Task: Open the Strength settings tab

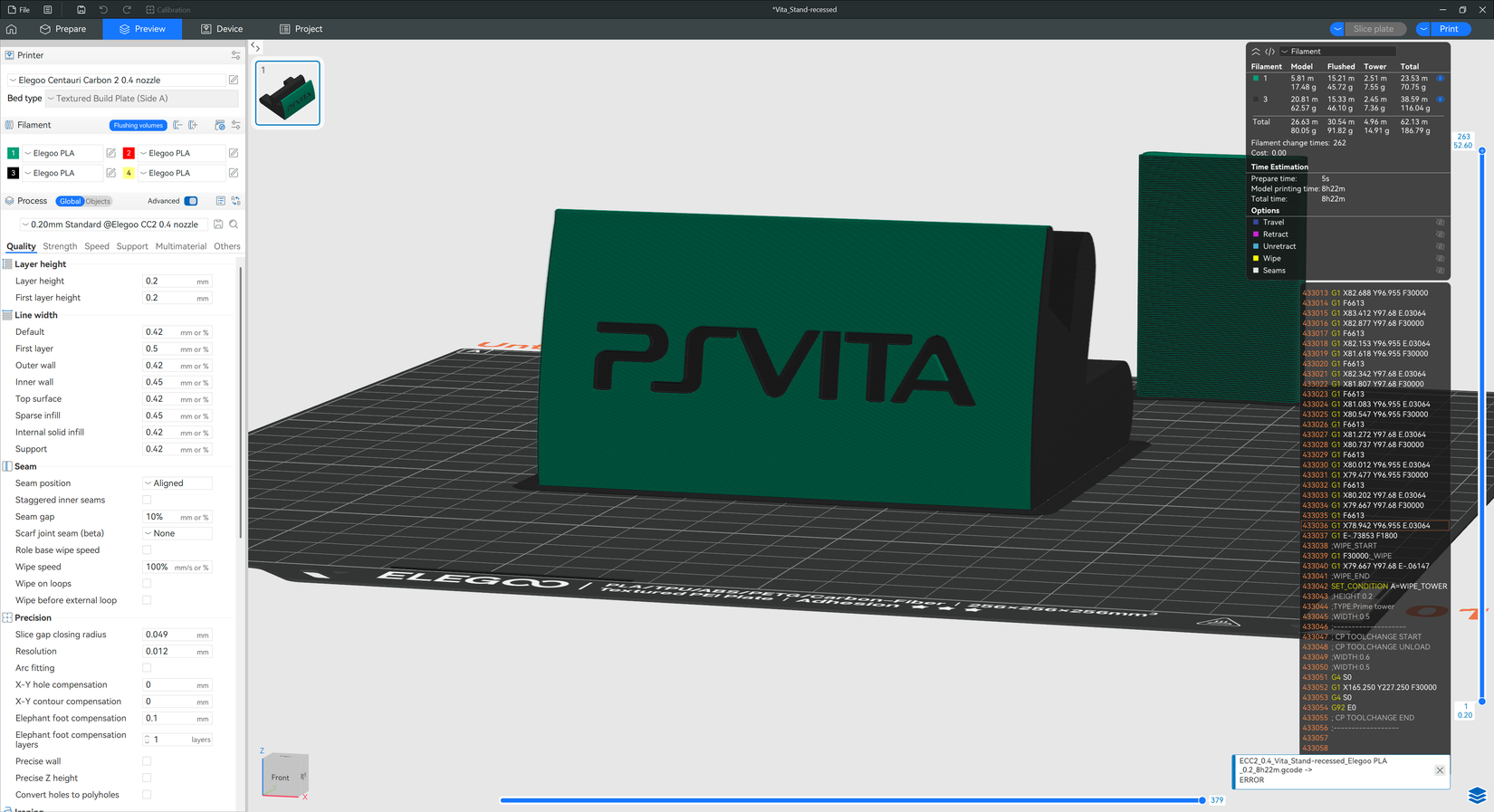Action: (60, 246)
